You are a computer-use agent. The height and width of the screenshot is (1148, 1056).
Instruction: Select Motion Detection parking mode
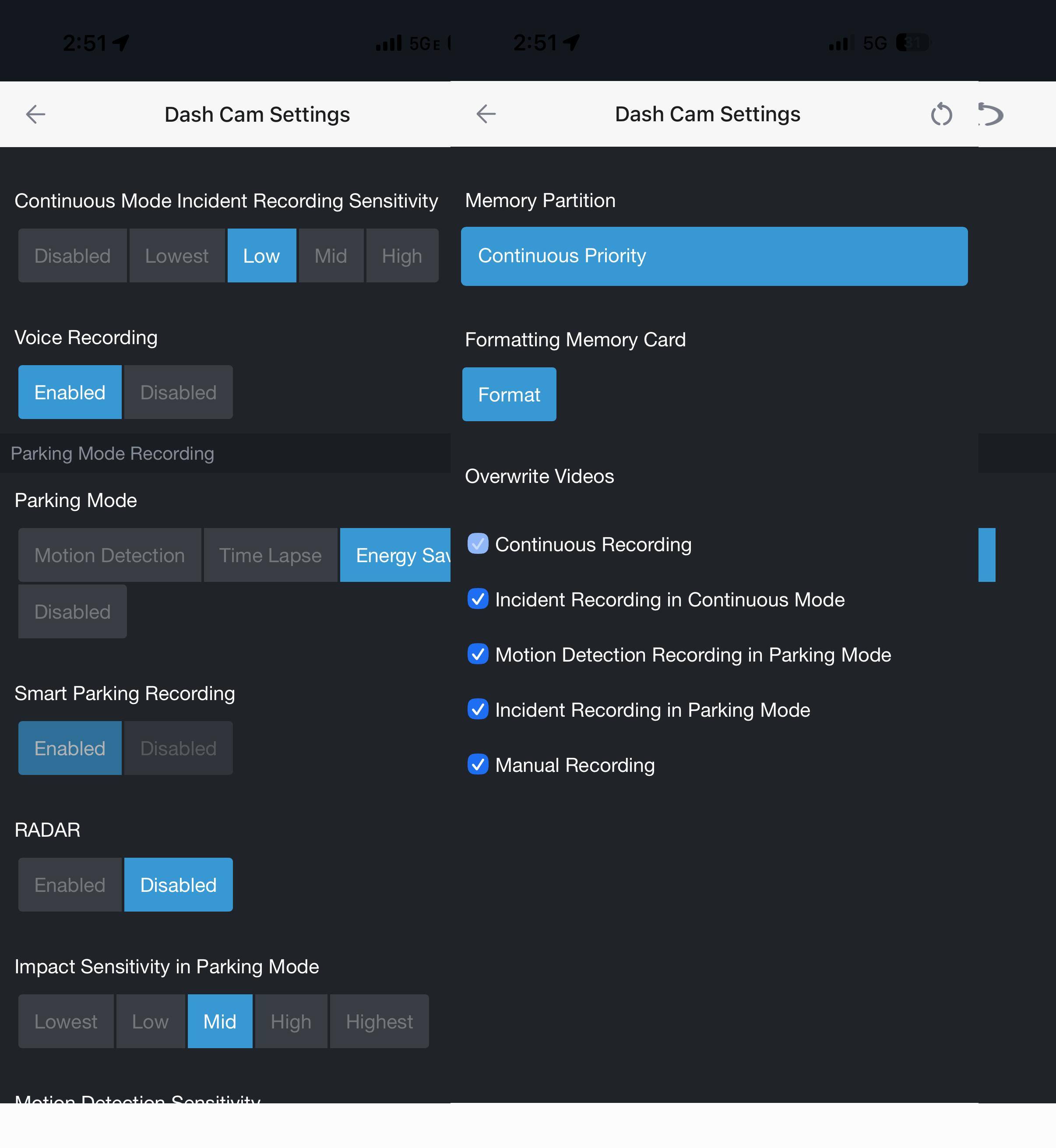[x=109, y=555]
